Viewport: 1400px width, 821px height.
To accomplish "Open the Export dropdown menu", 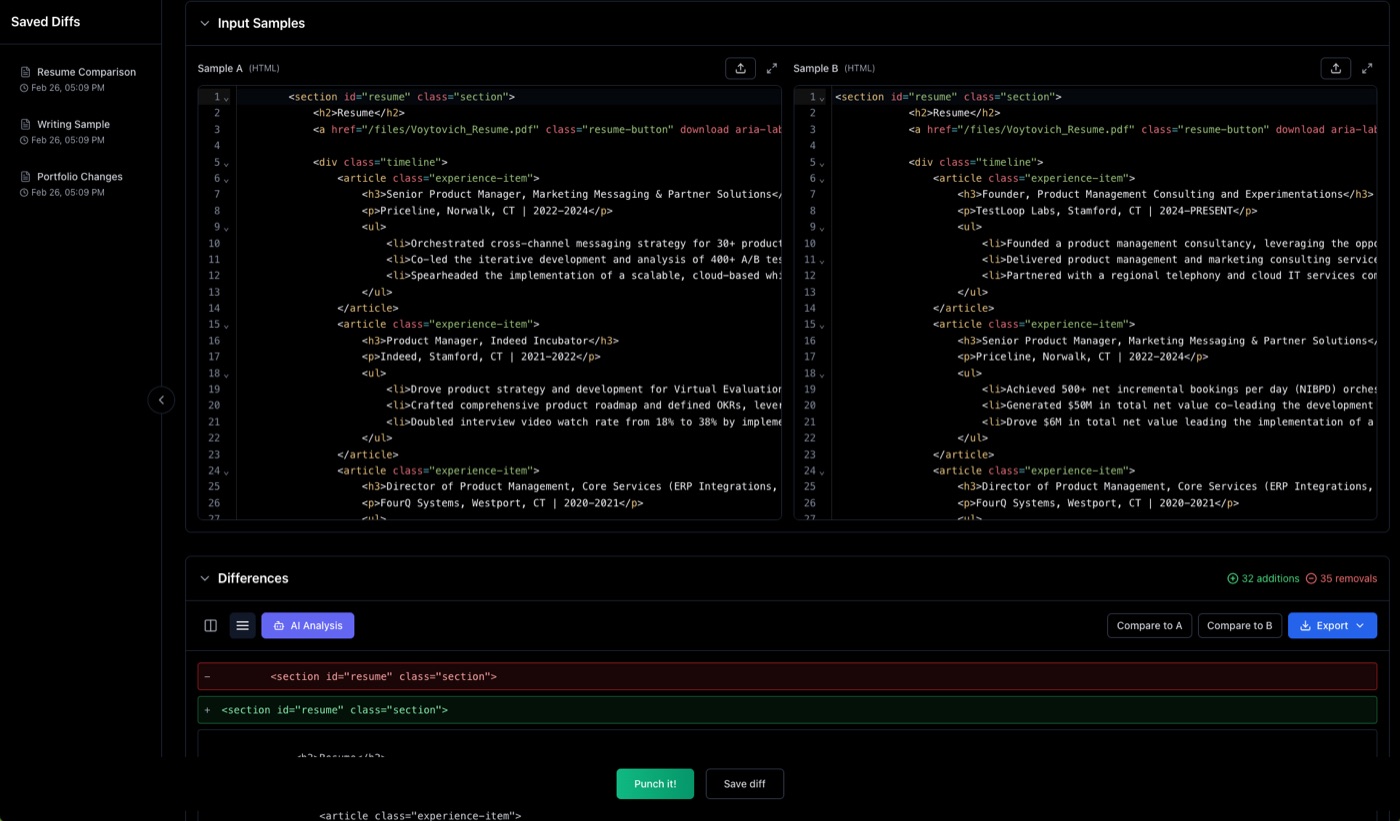I will (1332, 626).
